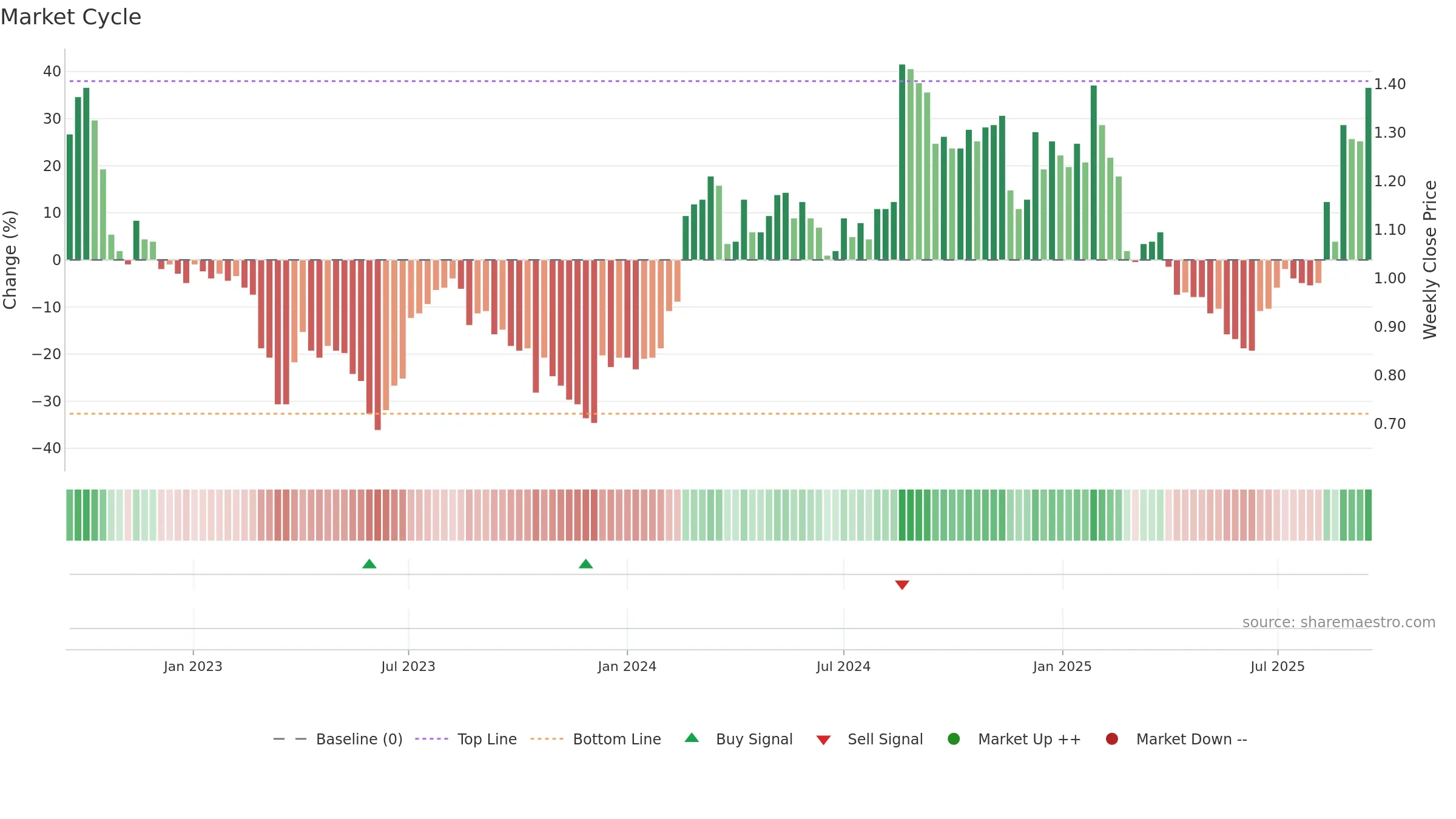Click the Jan 2024 axis label
The width and height of the screenshot is (1456, 819).
coord(627,666)
